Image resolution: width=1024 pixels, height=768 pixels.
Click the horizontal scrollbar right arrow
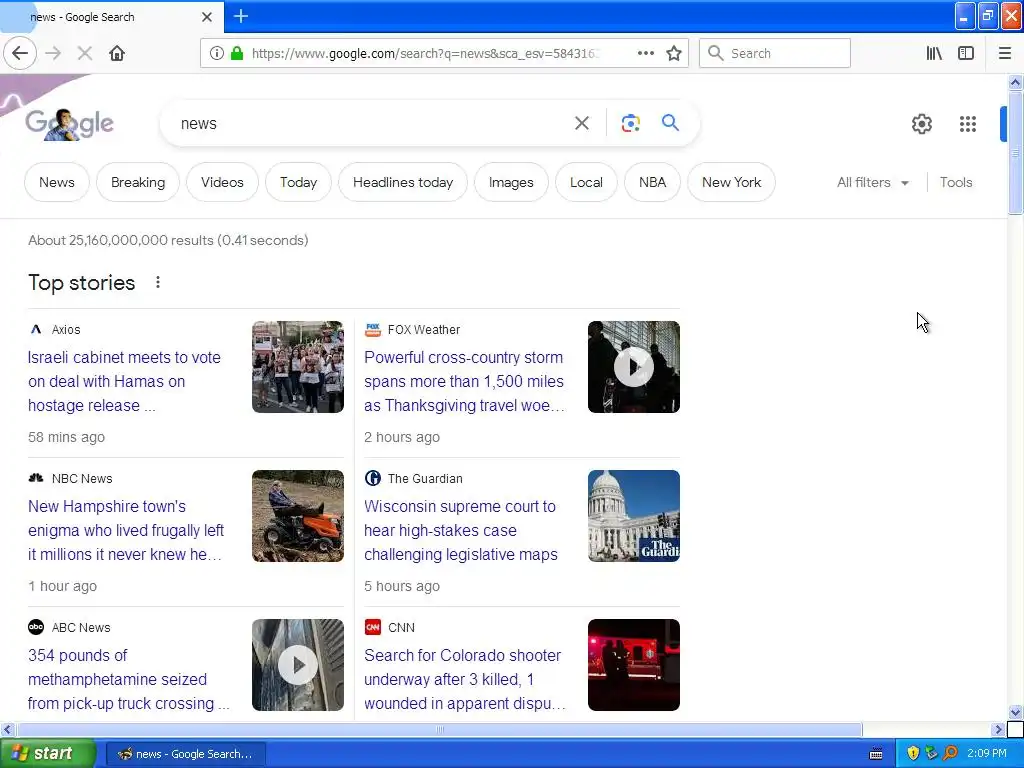click(x=998, y=729)
